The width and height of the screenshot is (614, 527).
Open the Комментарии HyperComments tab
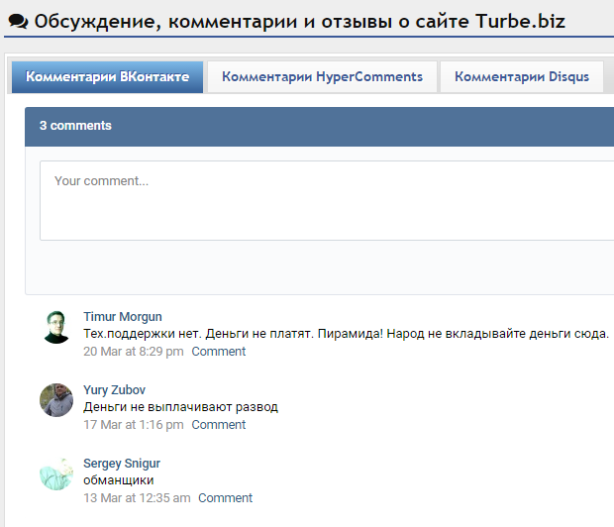click(322, 77)
